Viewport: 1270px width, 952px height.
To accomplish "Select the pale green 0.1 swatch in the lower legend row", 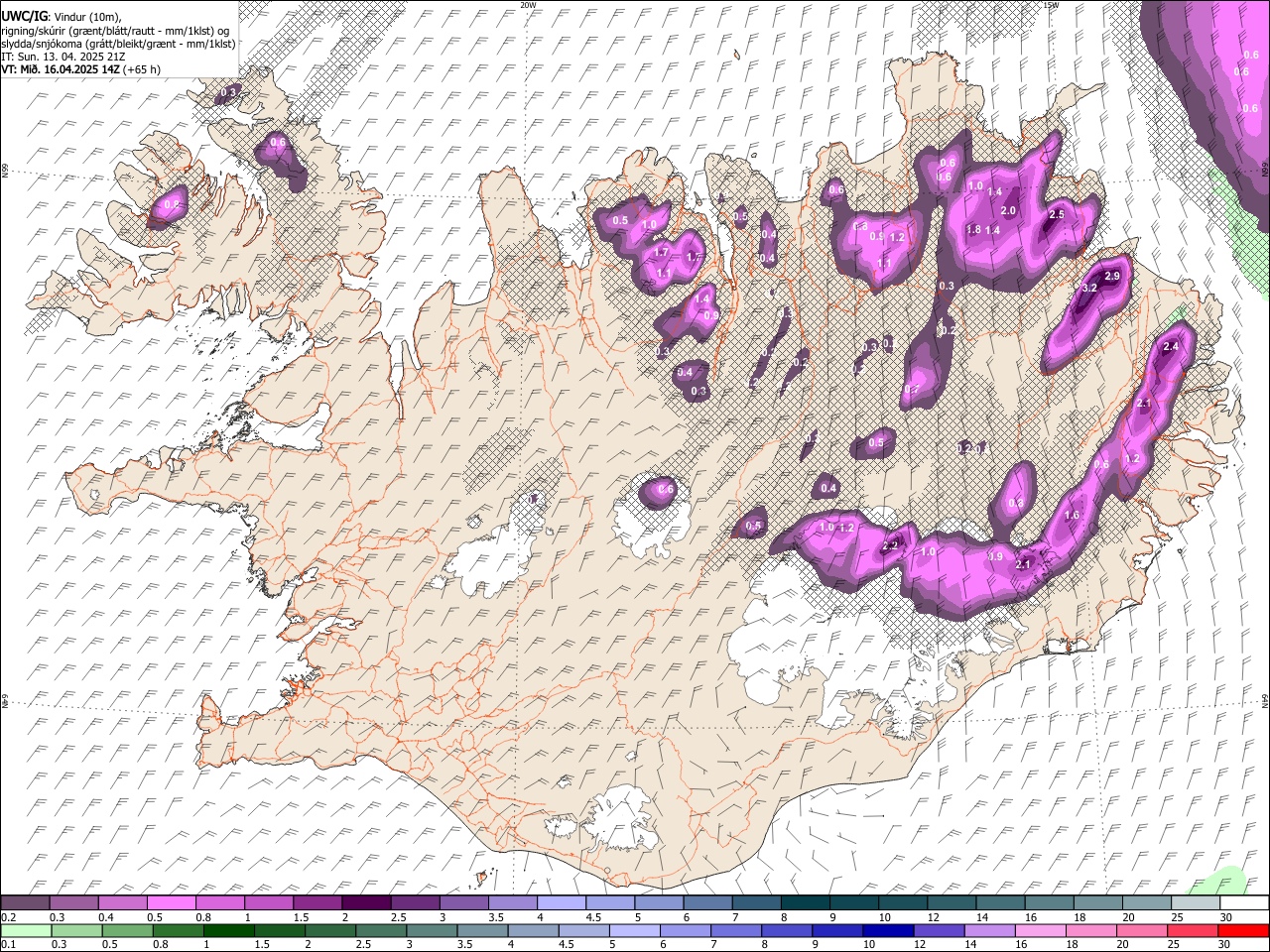I will click(26, 930).
